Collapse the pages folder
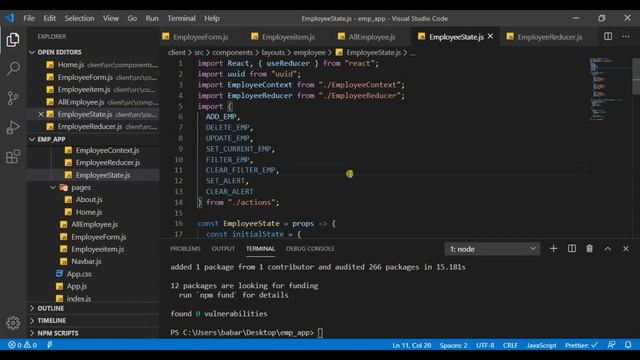 (53, 187)
